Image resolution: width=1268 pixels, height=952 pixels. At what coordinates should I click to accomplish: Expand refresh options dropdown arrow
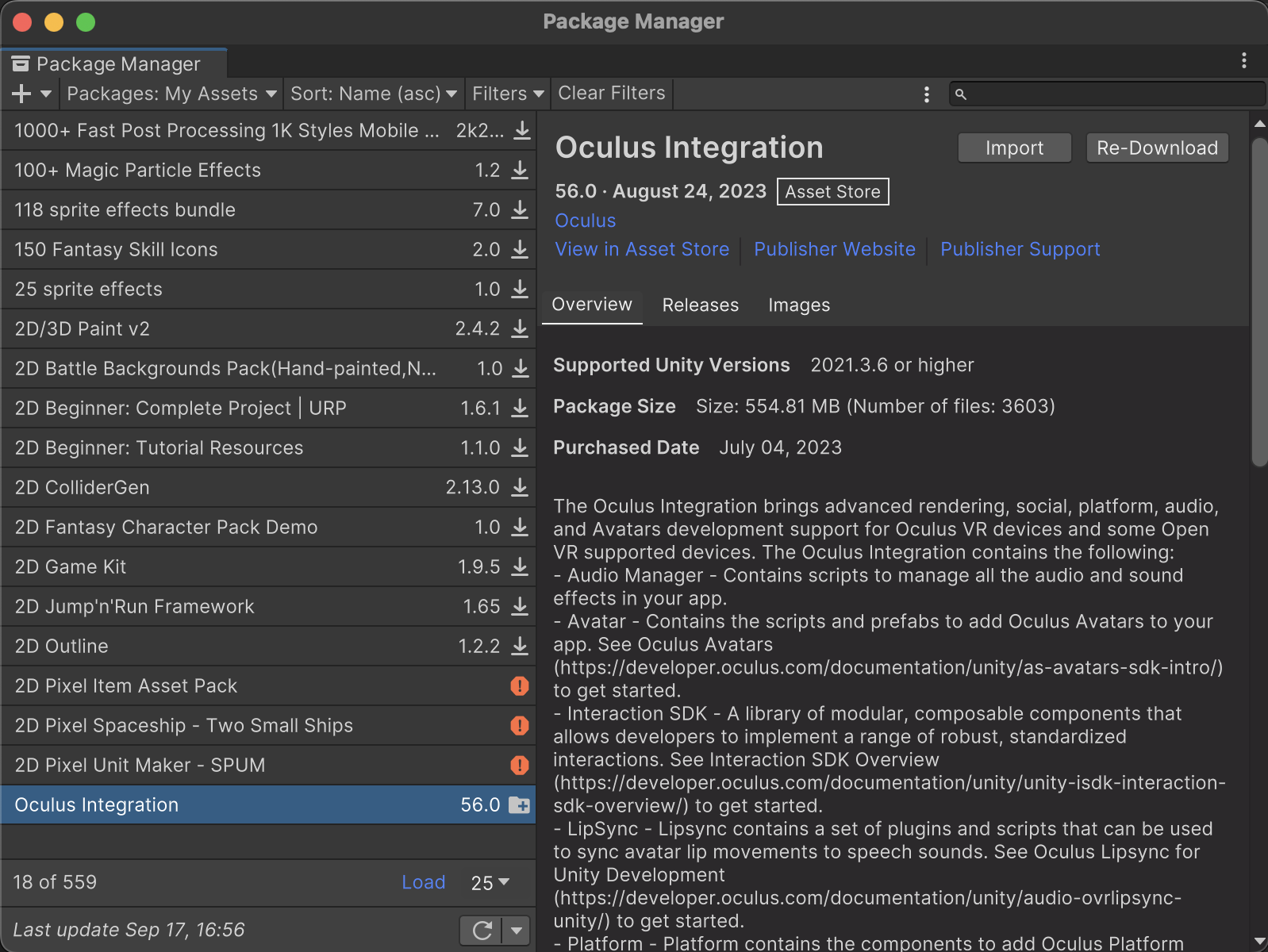517,930
